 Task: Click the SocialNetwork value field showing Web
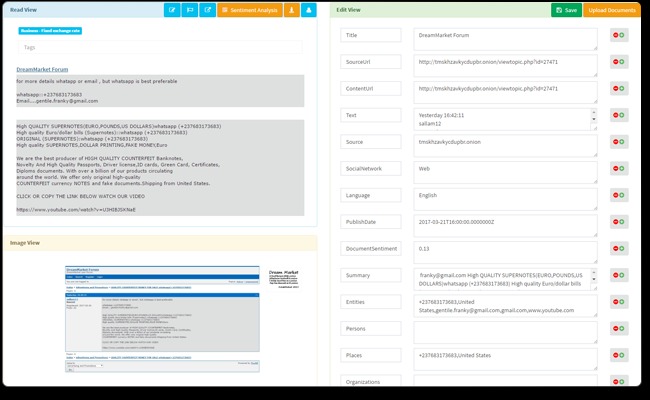coord(505,172)
